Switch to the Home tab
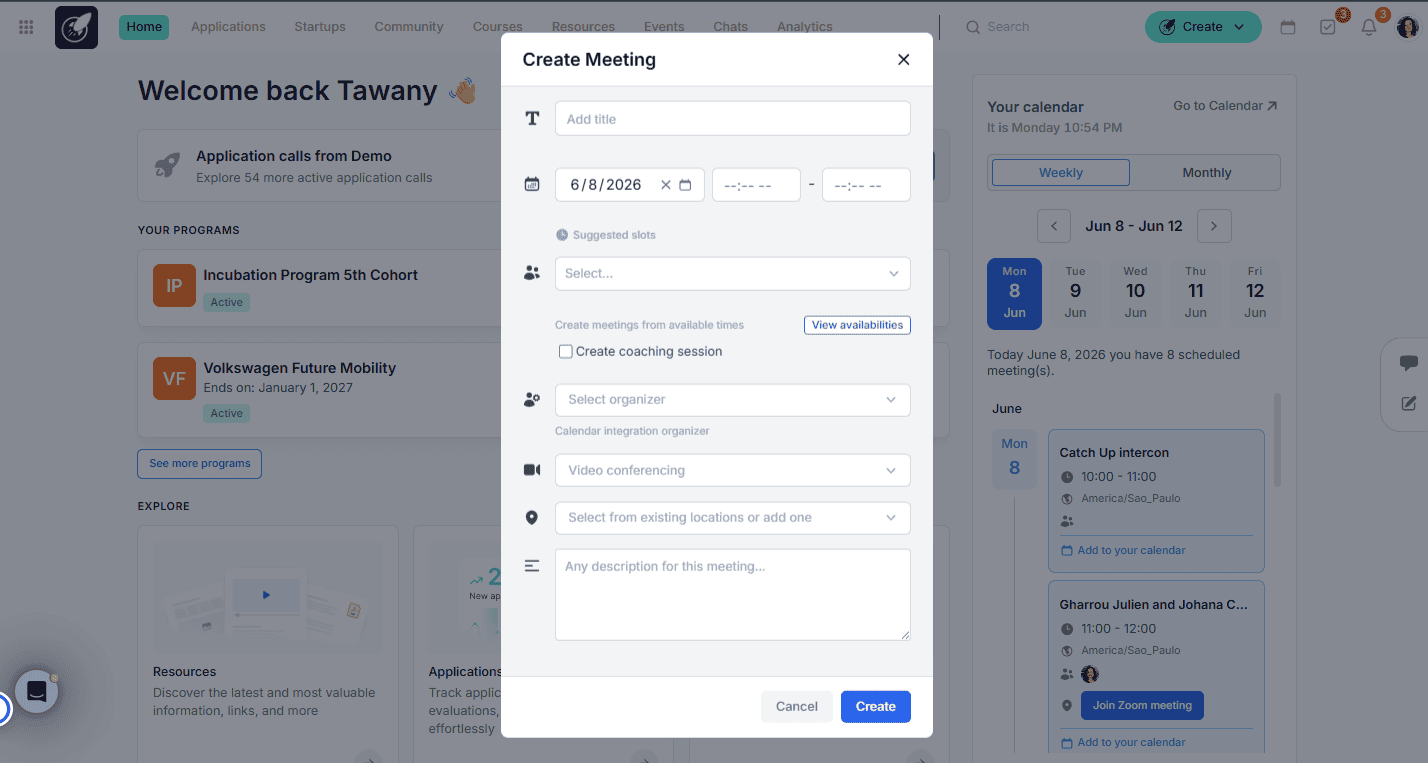This screenshot has height=763, width=1428. [144, 27]
